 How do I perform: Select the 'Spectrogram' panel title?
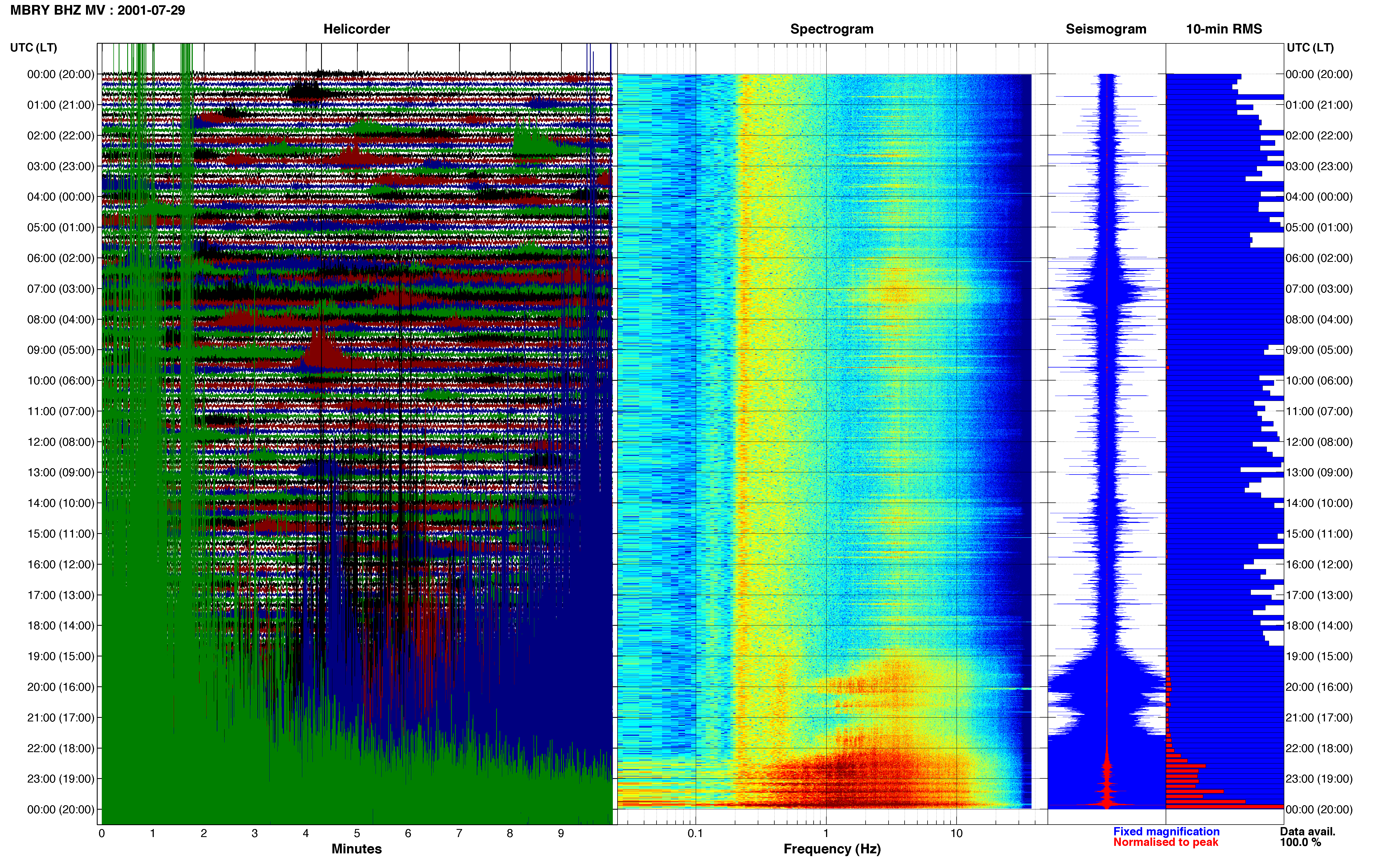(x=832, y=29)
